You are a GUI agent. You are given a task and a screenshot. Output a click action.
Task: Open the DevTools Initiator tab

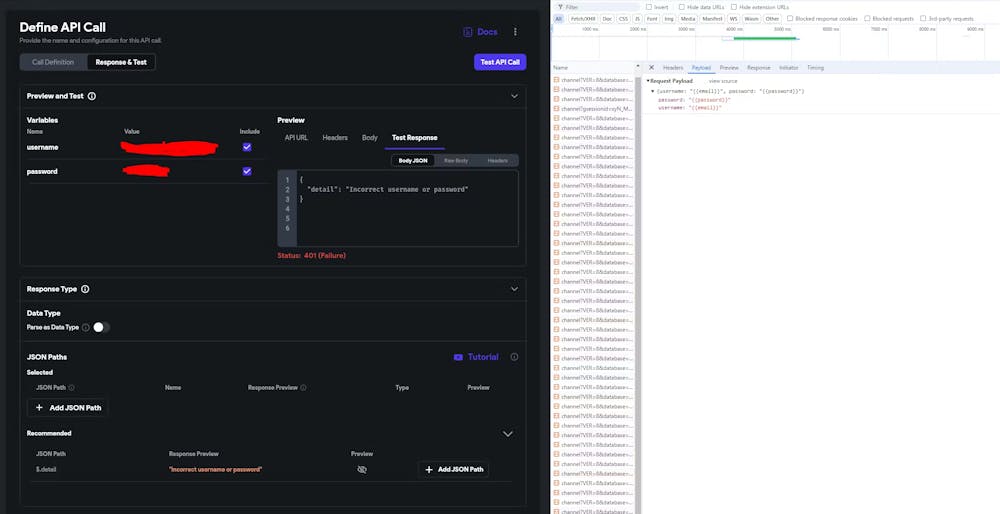pyautogui.click(x=789, y=68)
